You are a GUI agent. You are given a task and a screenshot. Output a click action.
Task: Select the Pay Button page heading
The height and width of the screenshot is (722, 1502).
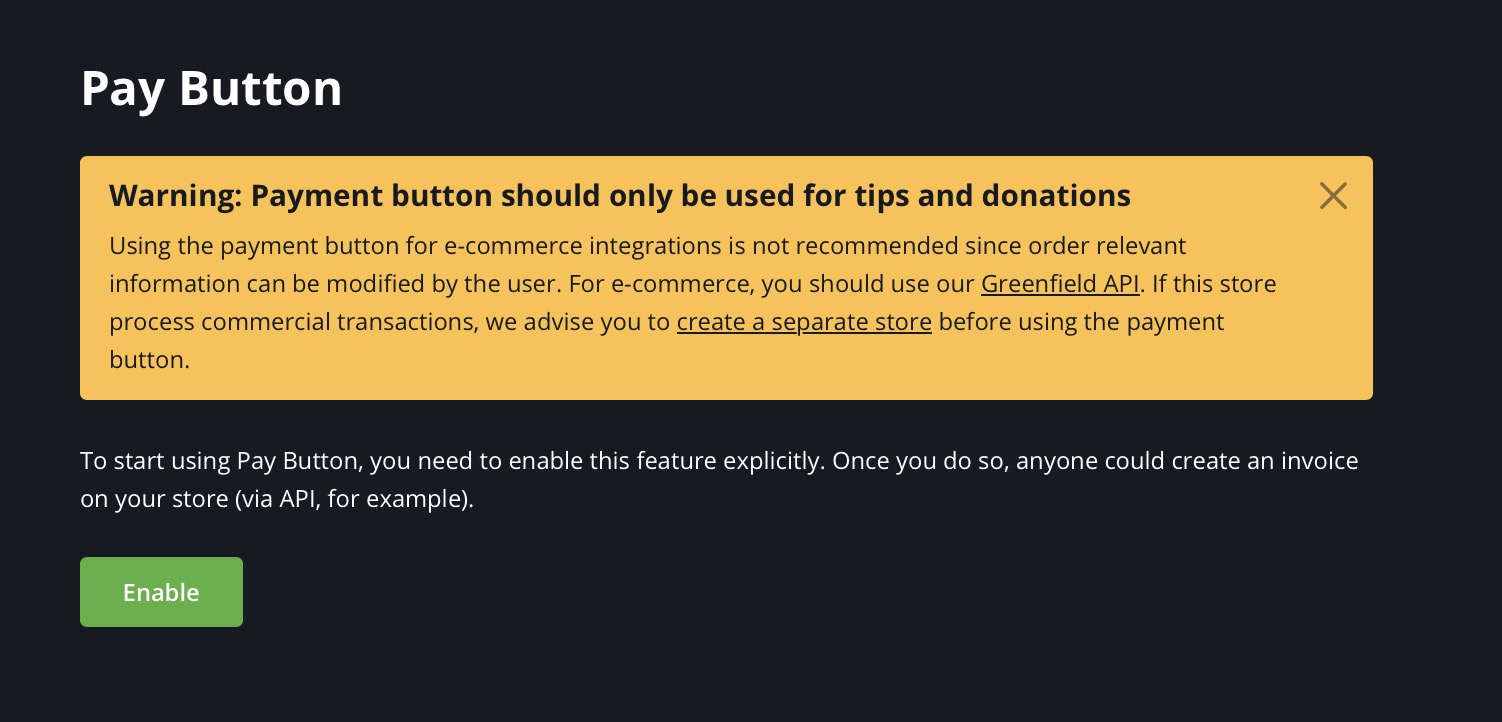click(x=211, y=88)
